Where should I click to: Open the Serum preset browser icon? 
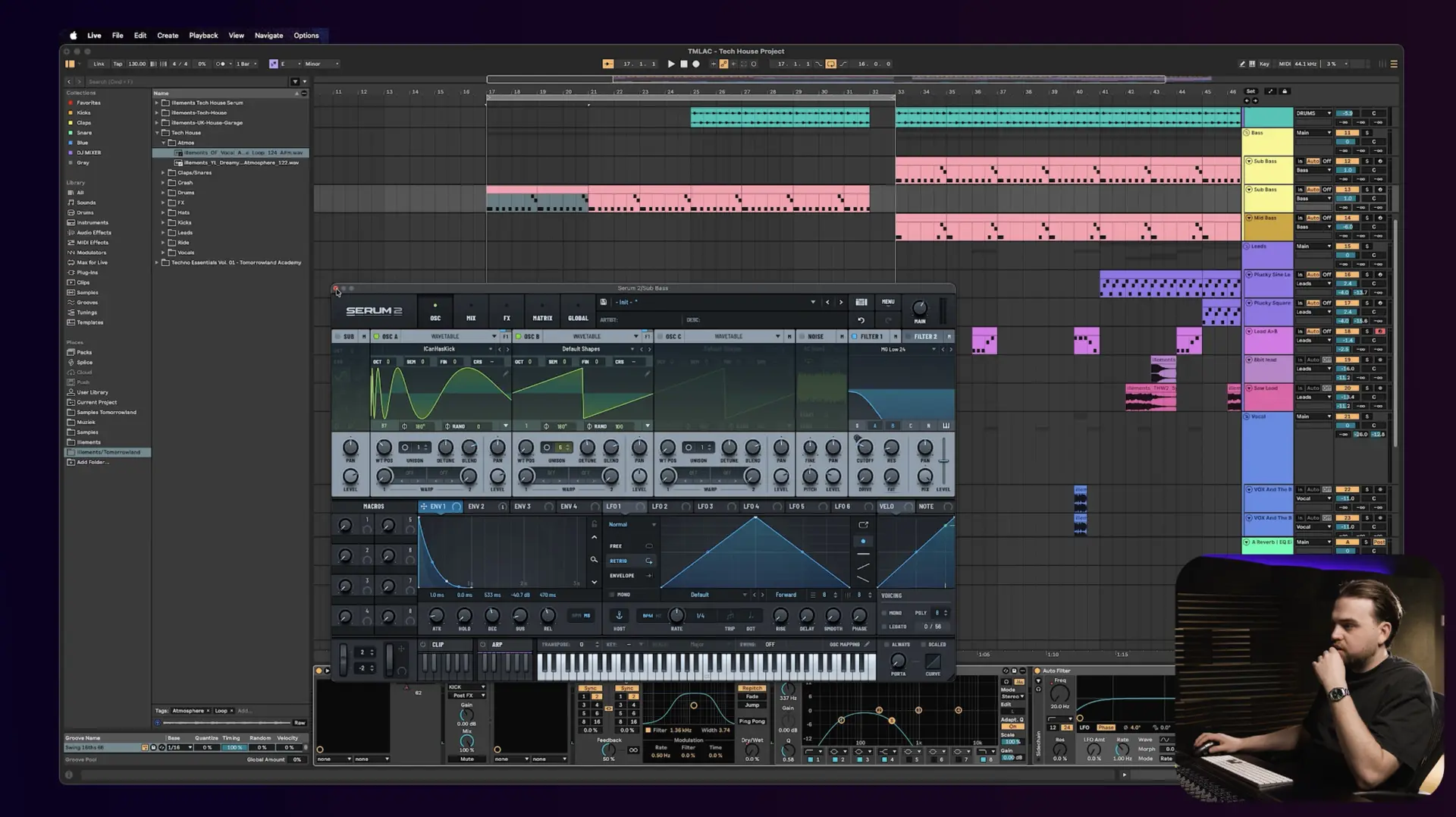coord(861,302)
